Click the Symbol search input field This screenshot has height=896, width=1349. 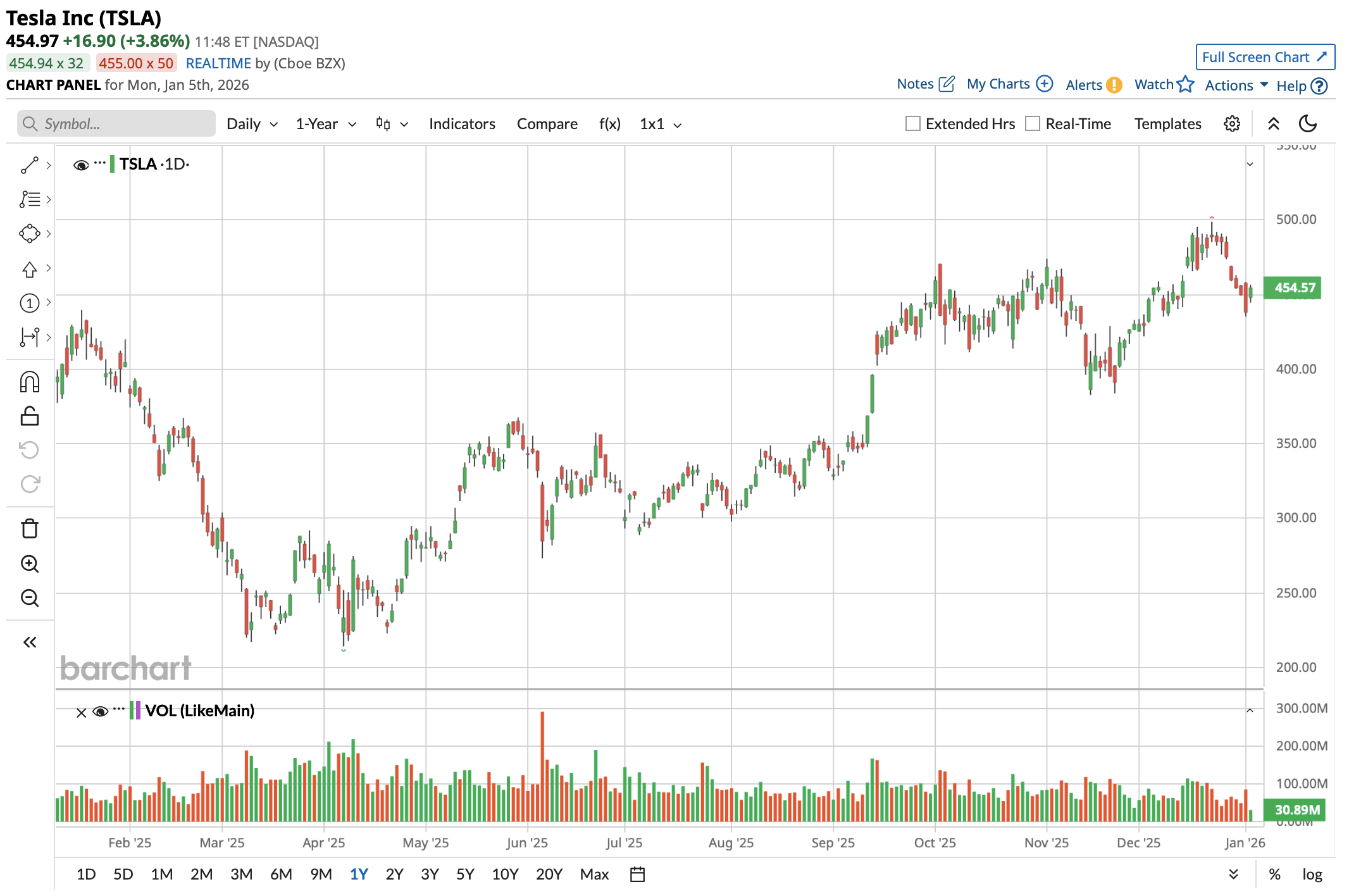(117, 124)
